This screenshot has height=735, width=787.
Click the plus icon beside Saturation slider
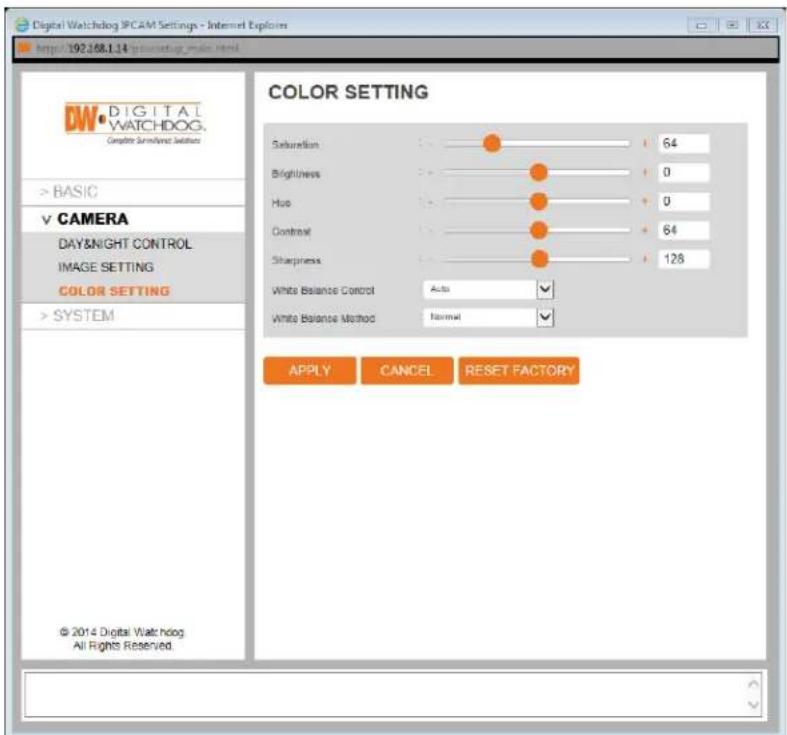(644, 144)
